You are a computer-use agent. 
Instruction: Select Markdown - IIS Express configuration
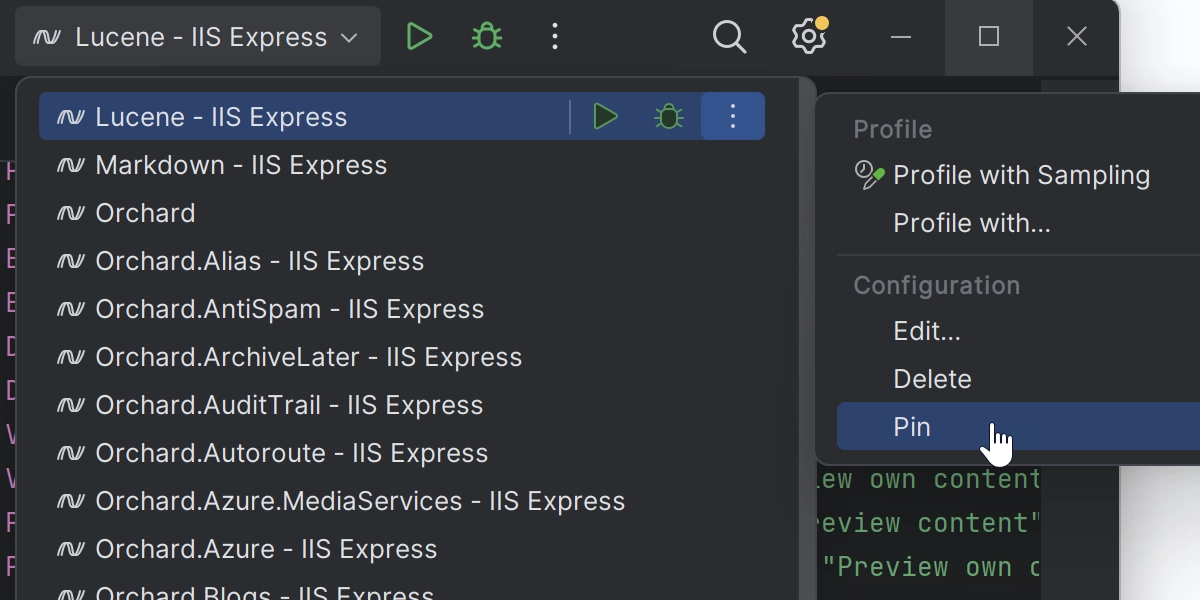(x=402, y=165)
